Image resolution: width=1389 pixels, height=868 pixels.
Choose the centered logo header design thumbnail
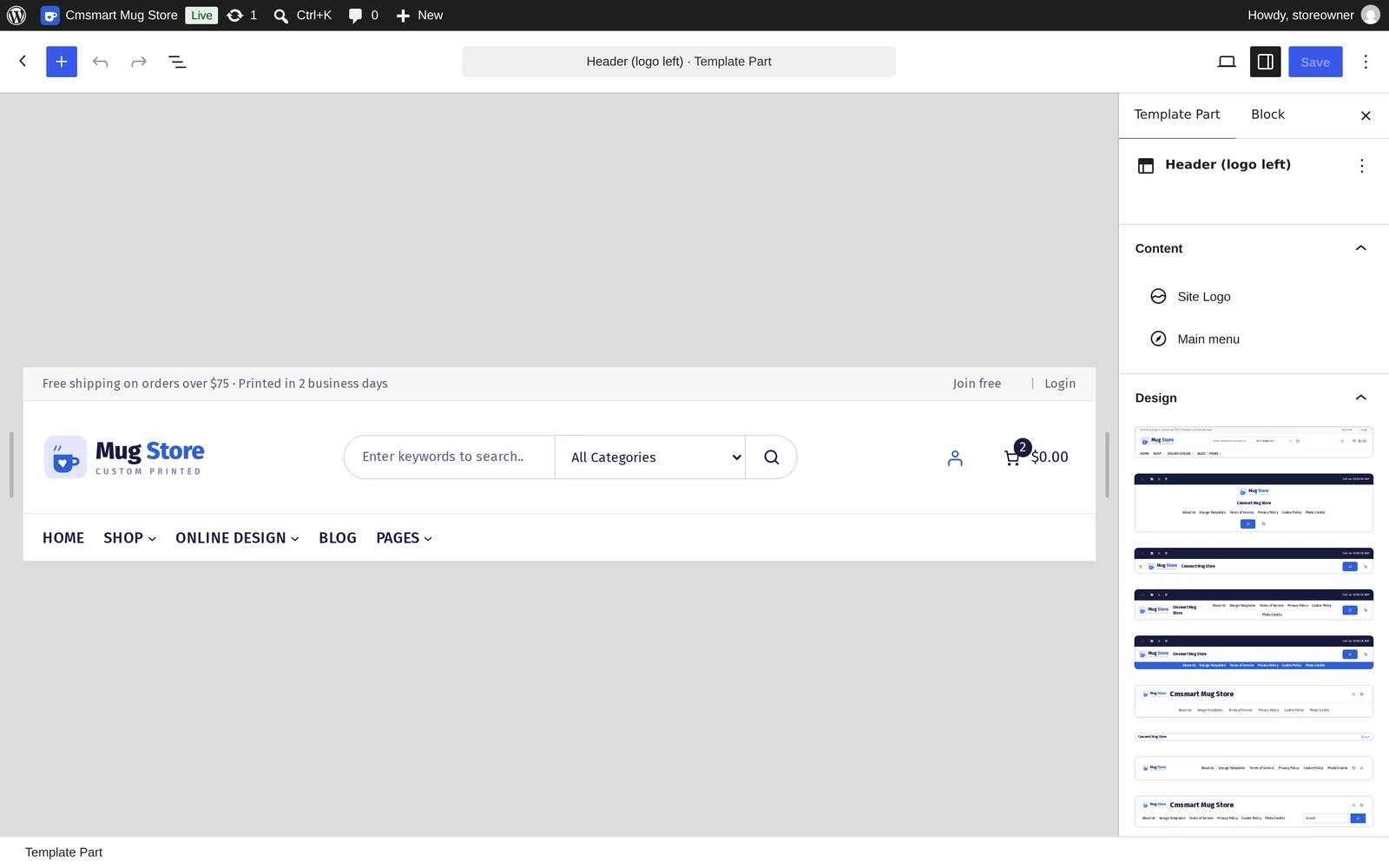click(x=1254, y=503)
